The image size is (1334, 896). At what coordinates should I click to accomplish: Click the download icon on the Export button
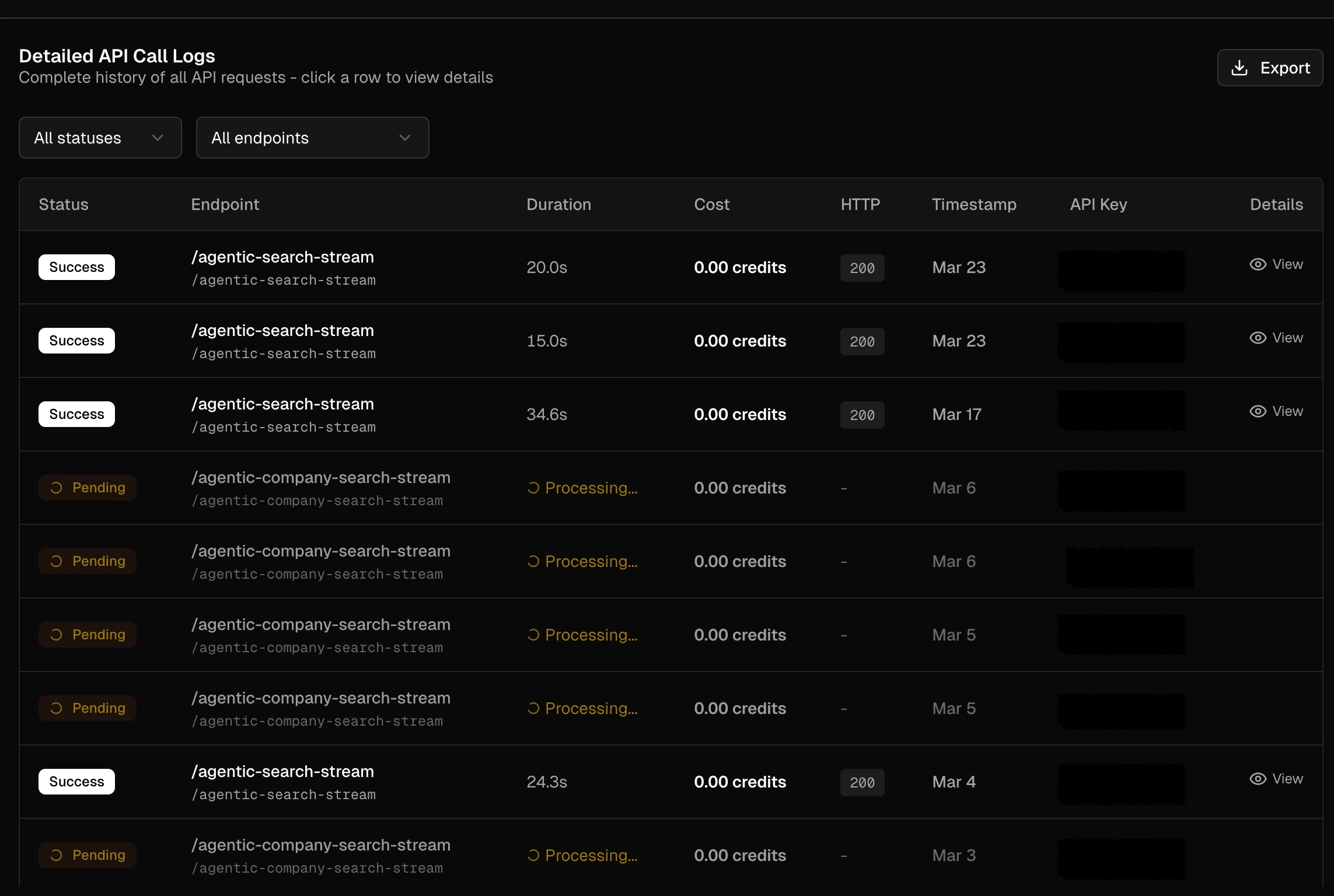[1239, 68]
